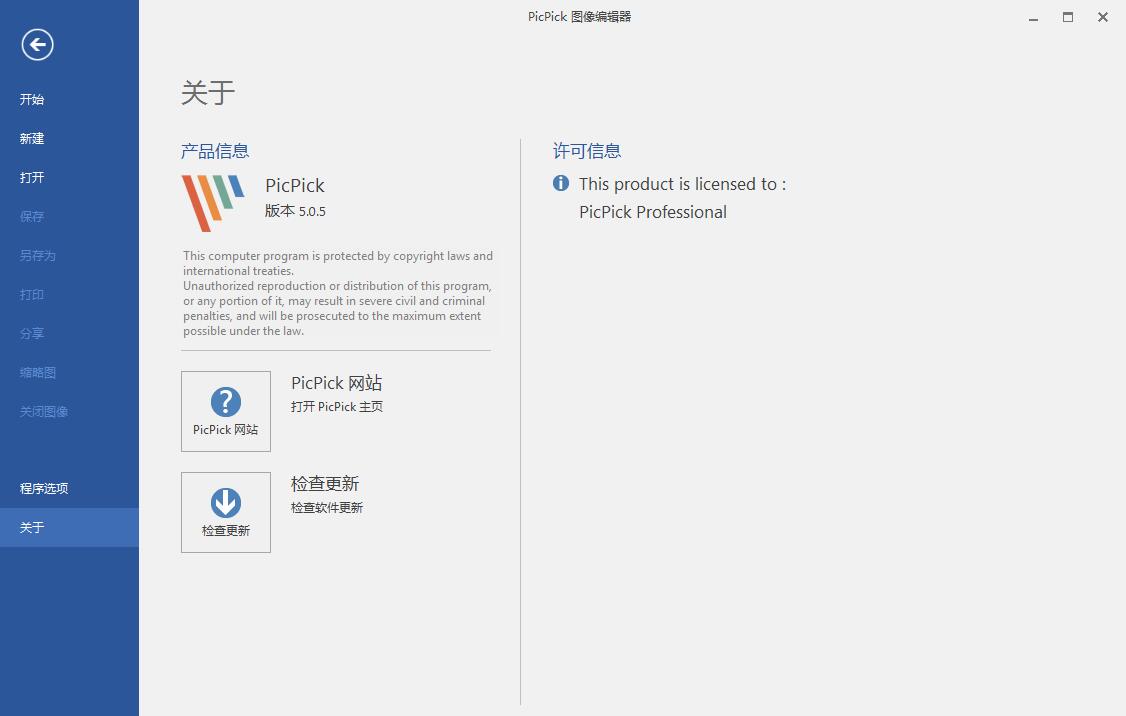Viewport: 1126px width, 716px height.
Task: Open the 开始 menu item
Action: 69,99
